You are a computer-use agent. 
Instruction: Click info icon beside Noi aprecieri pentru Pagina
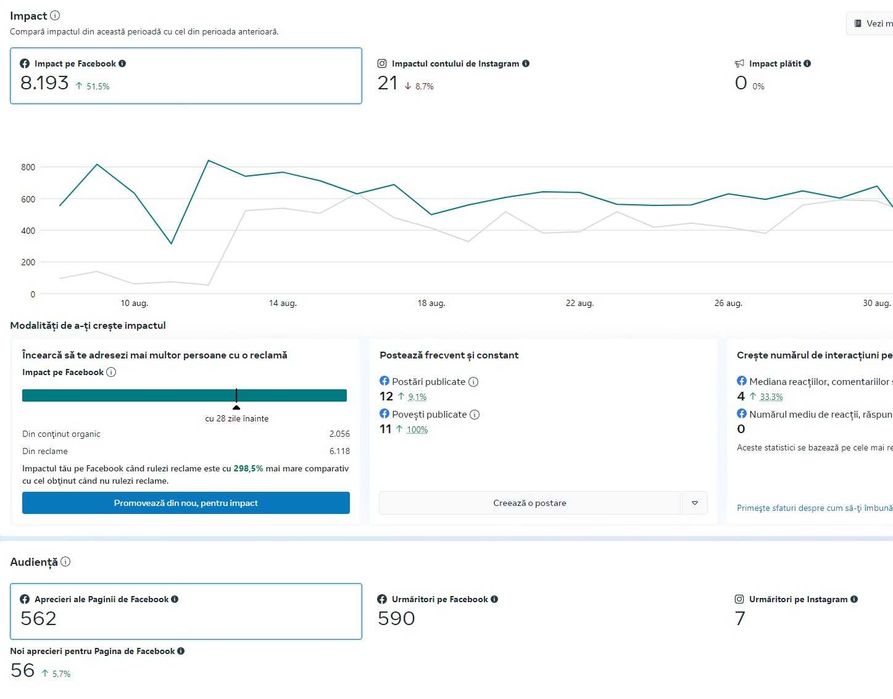tap(180, 651)
